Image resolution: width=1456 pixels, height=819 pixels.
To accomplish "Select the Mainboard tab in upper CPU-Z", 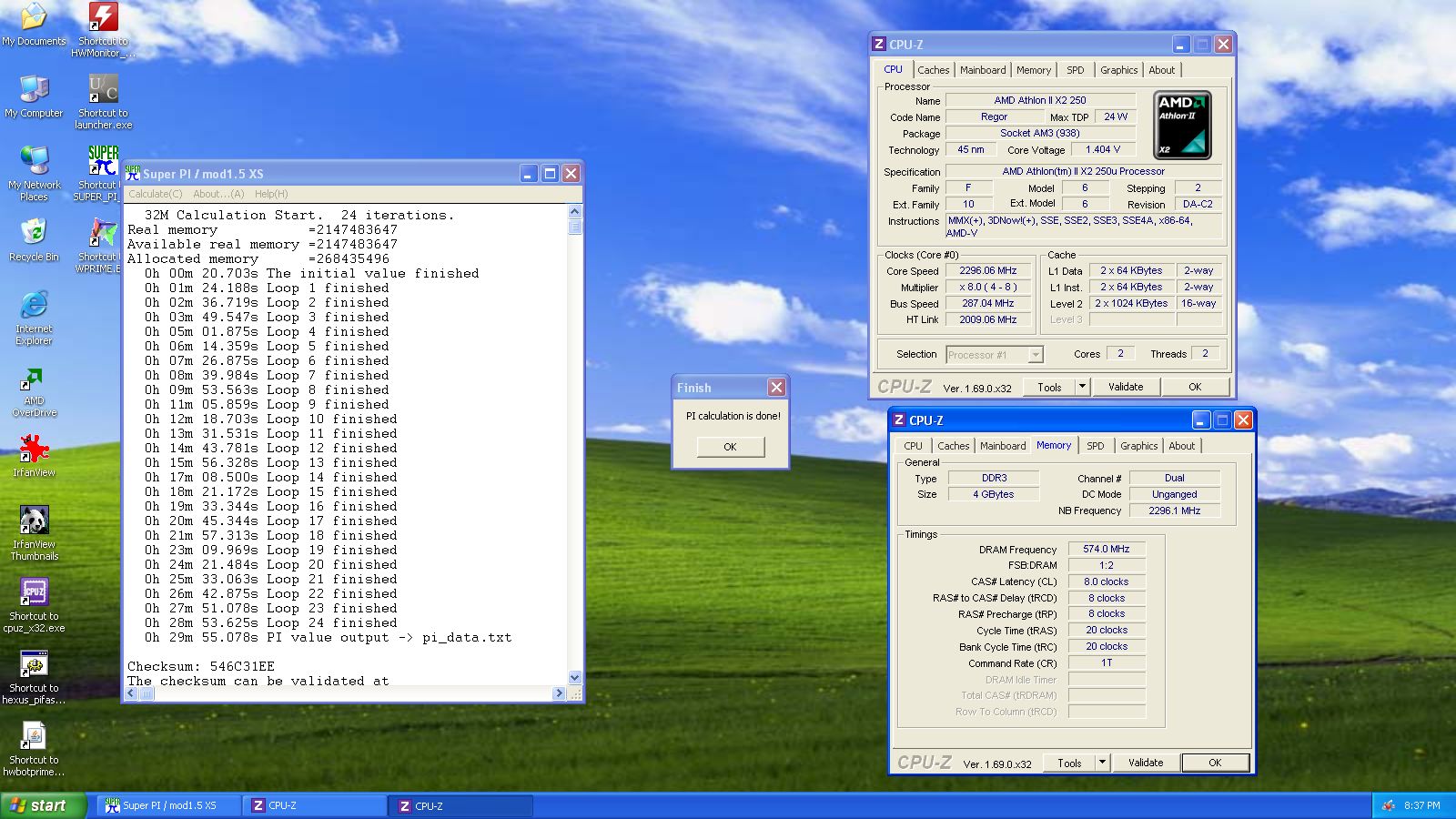I will coord(983,70).
